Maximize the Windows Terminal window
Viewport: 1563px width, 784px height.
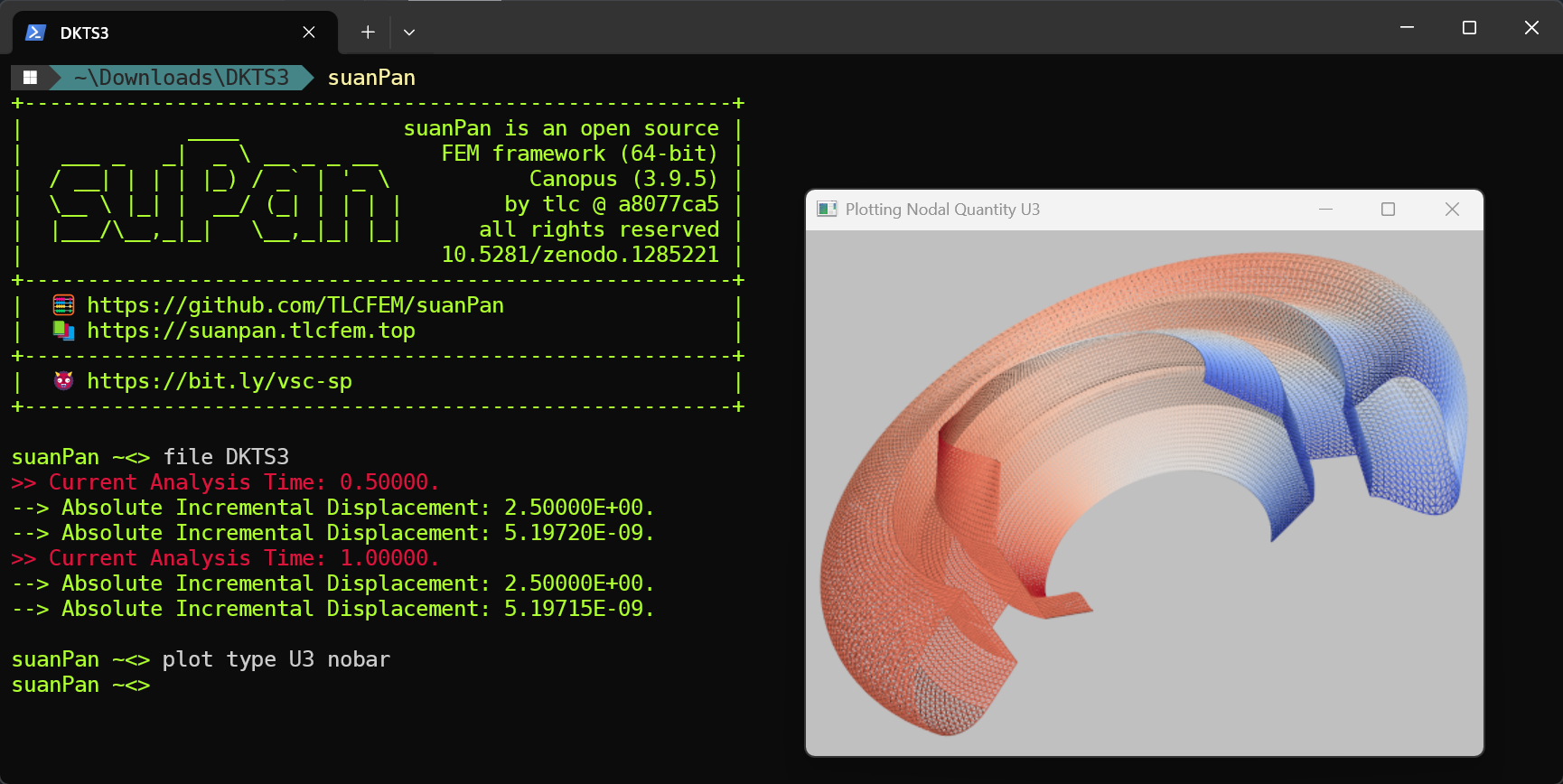click(x=1469, y=28)
